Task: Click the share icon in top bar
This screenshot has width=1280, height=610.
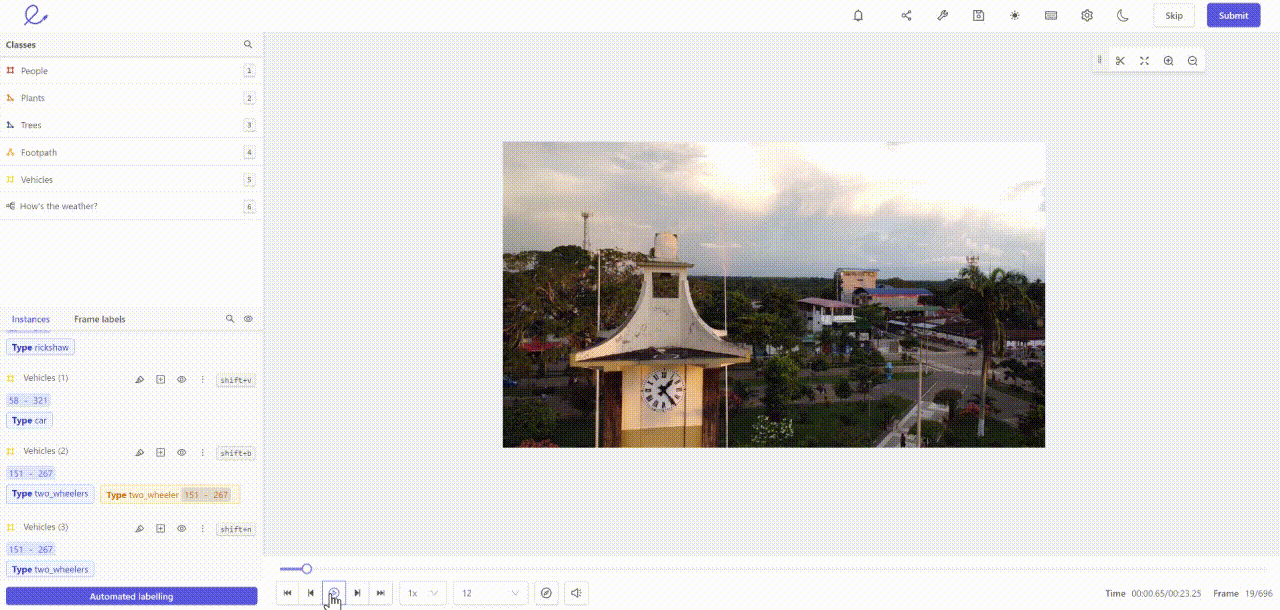Action: point(906,15)
